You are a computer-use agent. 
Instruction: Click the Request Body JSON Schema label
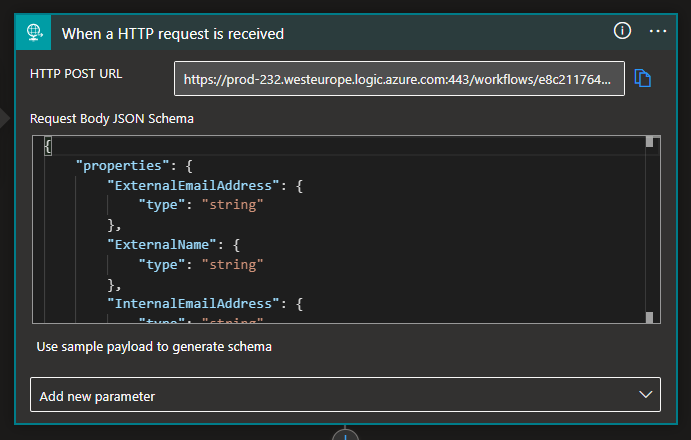(x=111, y=118)
